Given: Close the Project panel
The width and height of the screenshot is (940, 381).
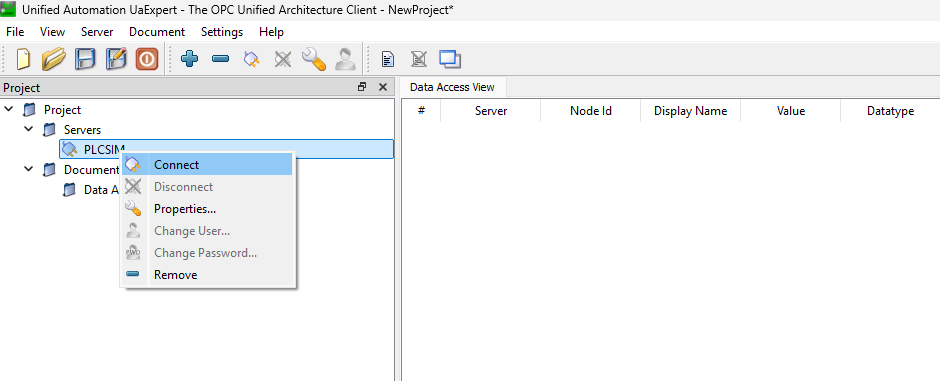Looking at the screenshot, I should tap(383, 87).
